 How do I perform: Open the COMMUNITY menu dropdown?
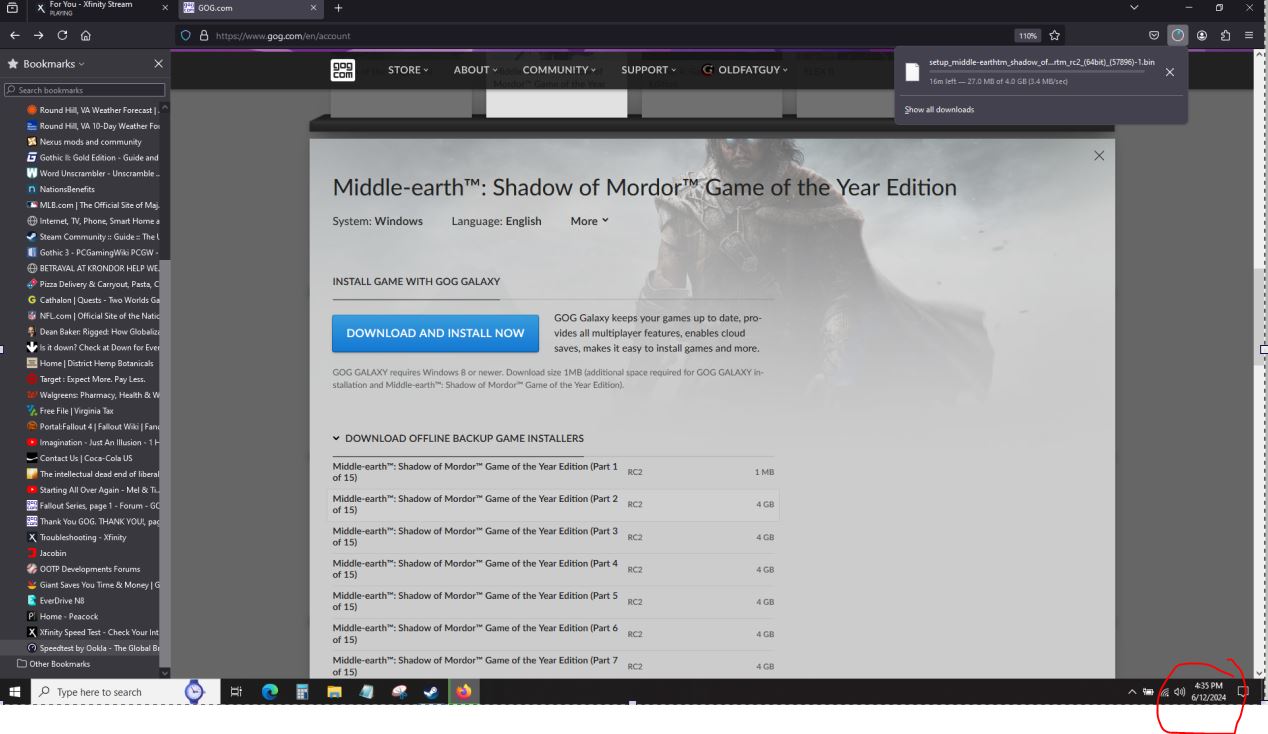coord(560,70)
